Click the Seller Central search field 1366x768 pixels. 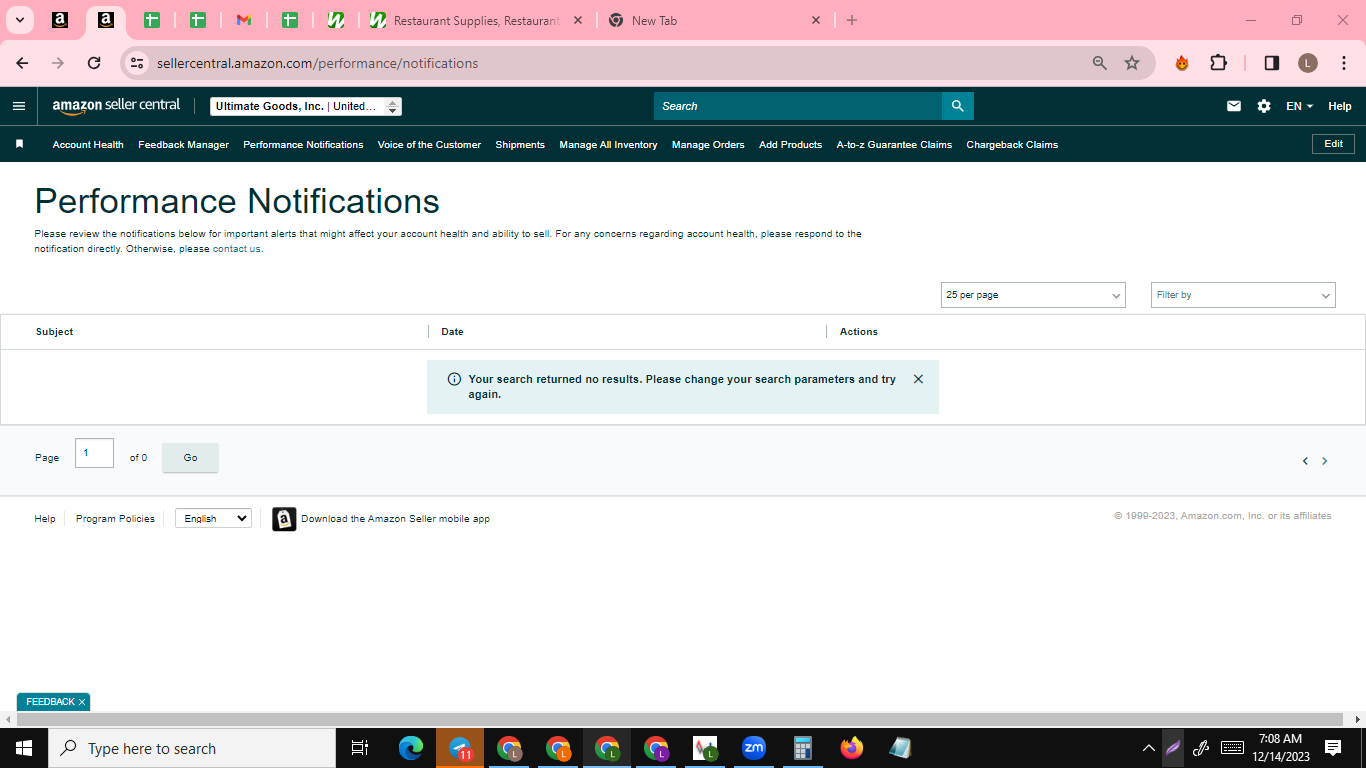798,106
